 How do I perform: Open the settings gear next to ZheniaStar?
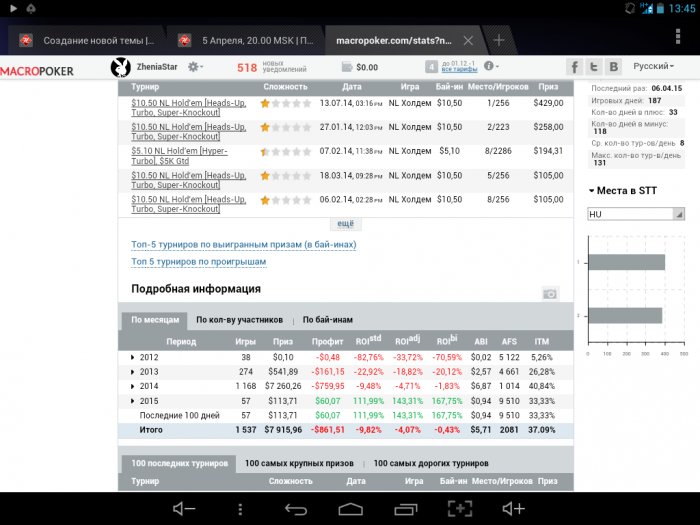194,67
